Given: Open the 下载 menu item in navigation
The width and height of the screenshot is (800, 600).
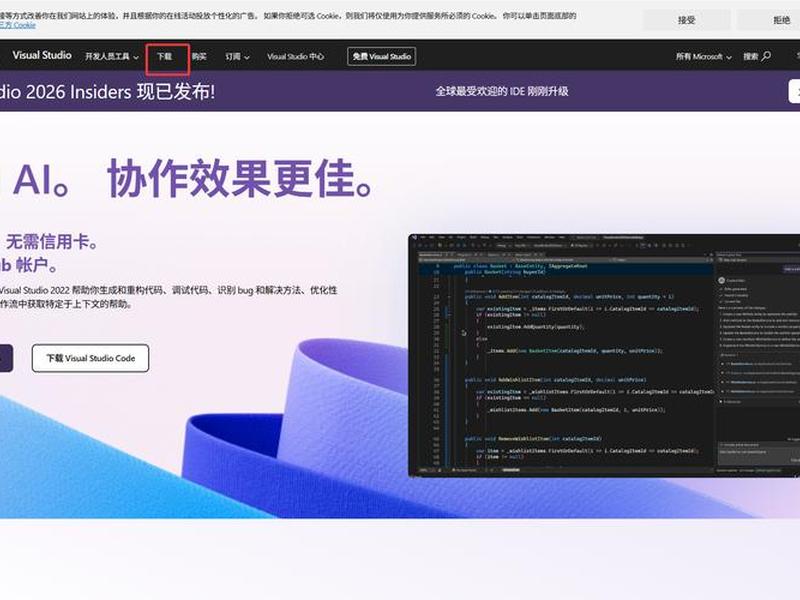Looking at the screenshot, I should 164,57.
